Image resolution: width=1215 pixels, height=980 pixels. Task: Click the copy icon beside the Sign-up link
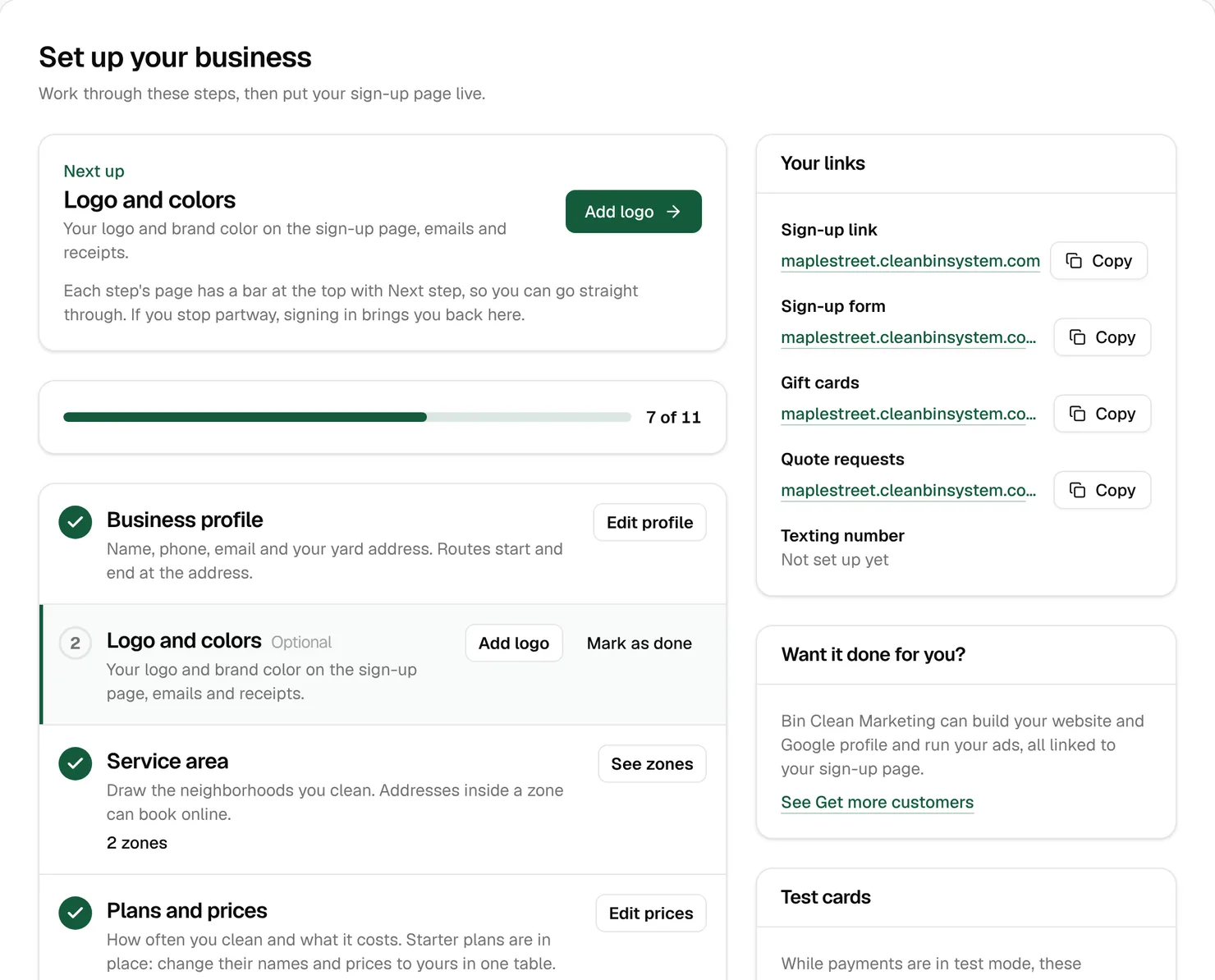click(x=1074, y=261)
